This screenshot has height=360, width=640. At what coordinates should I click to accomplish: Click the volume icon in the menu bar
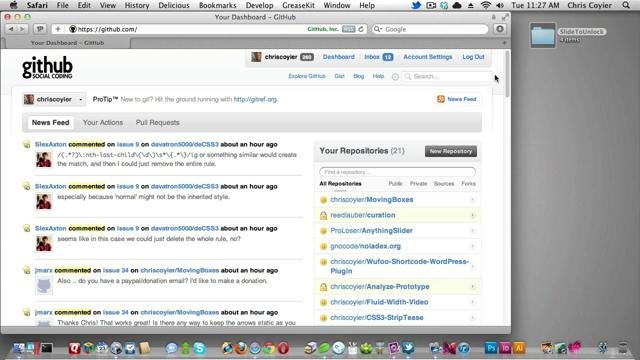tap(499, 5)
